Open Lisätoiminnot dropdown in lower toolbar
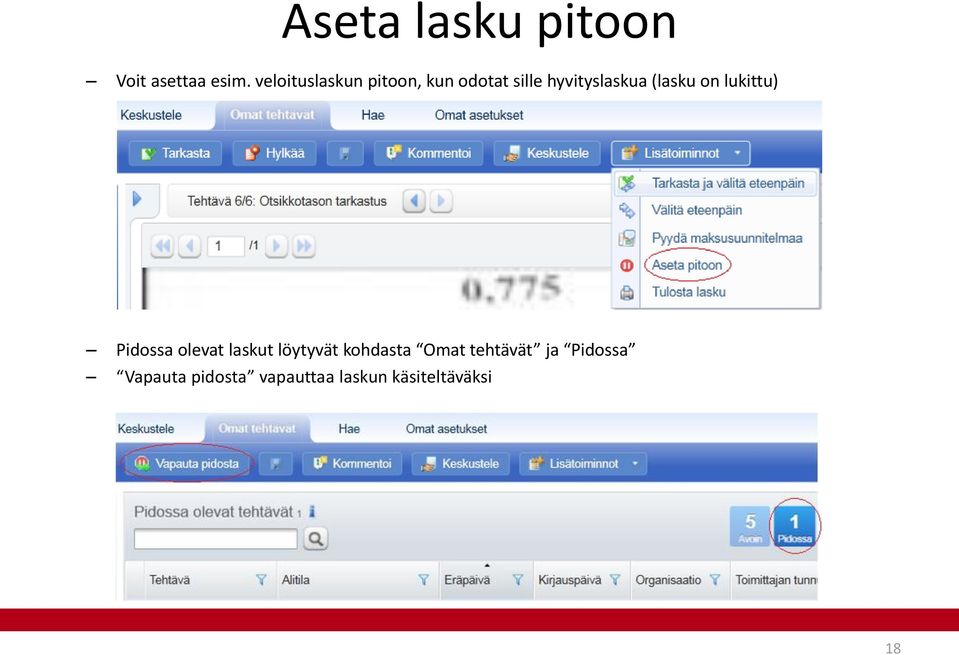Image resolution: width=959 pixels, height=655 pixels. coord(583,464)
